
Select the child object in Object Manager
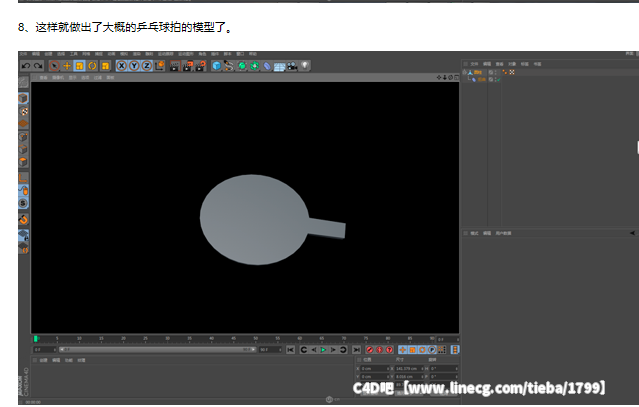[x=481, y=79]
